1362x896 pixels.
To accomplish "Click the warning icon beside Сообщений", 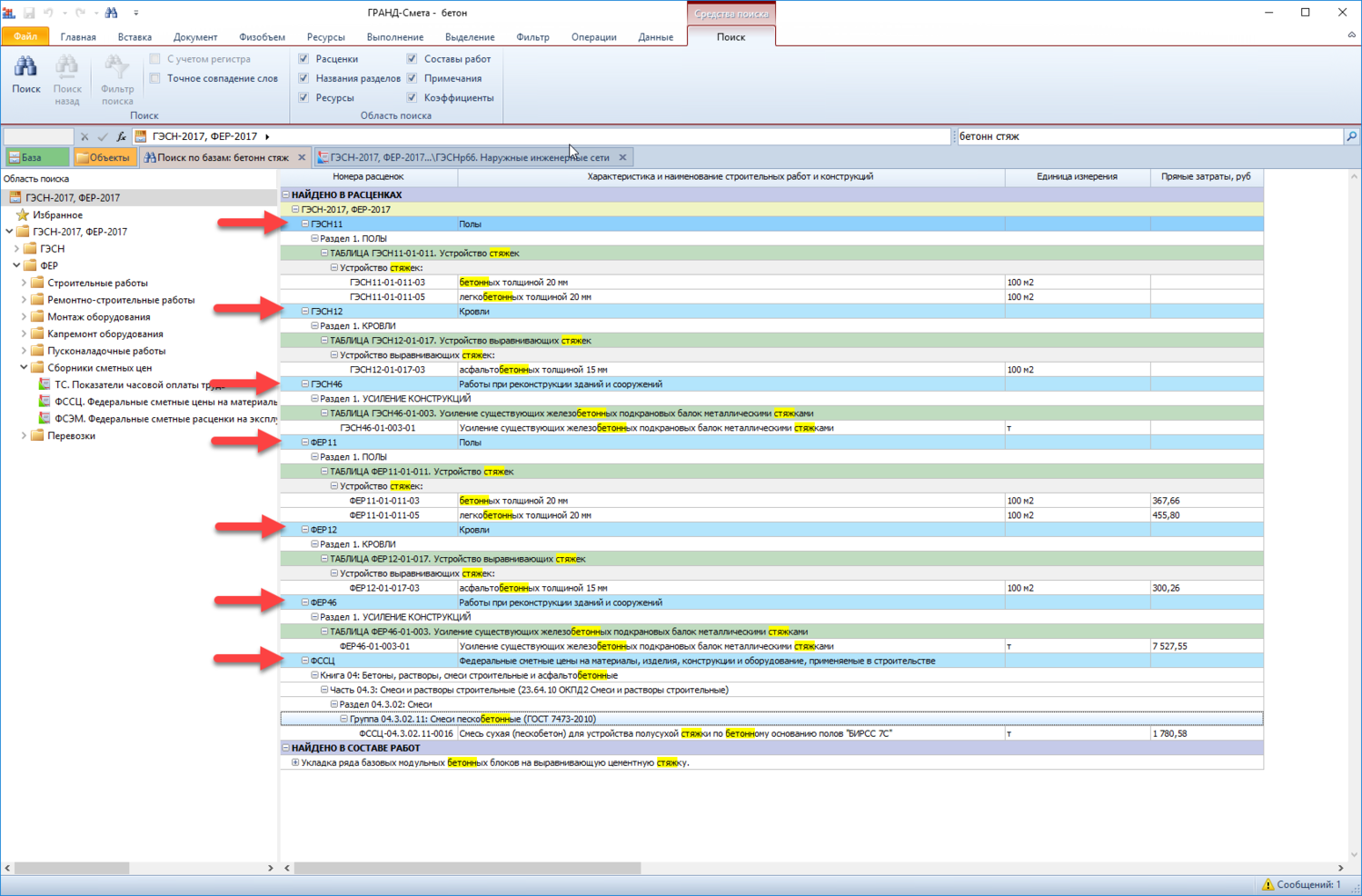I will [1267, 884].
